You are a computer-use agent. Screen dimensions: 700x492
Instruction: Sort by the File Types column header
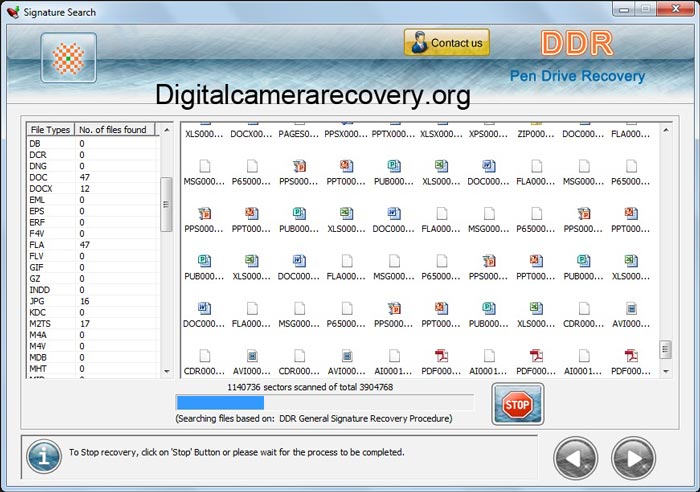(50, 130)
